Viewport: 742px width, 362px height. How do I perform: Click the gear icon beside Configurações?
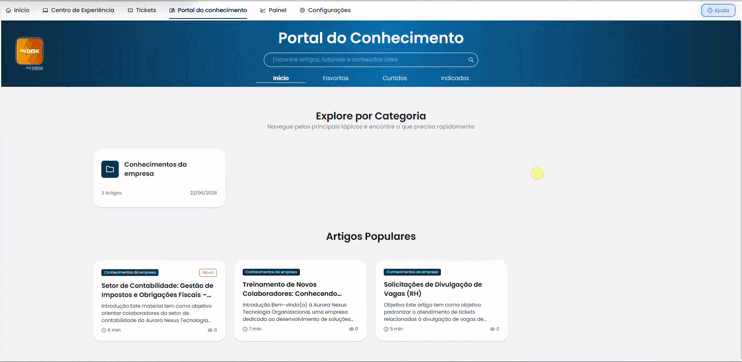[302, 10]
